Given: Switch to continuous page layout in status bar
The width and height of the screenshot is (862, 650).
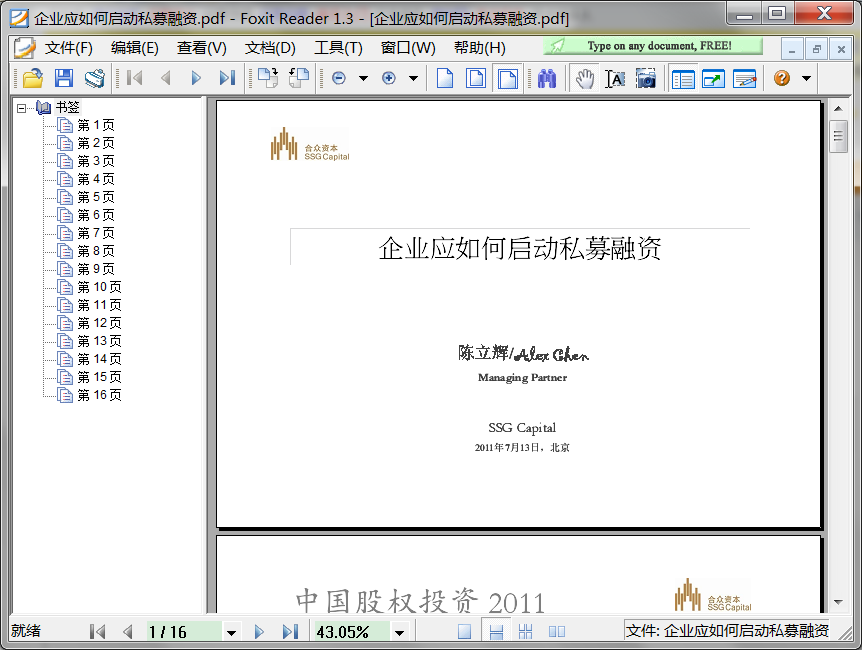Looking at the screenshot, I should click(496, 632).
